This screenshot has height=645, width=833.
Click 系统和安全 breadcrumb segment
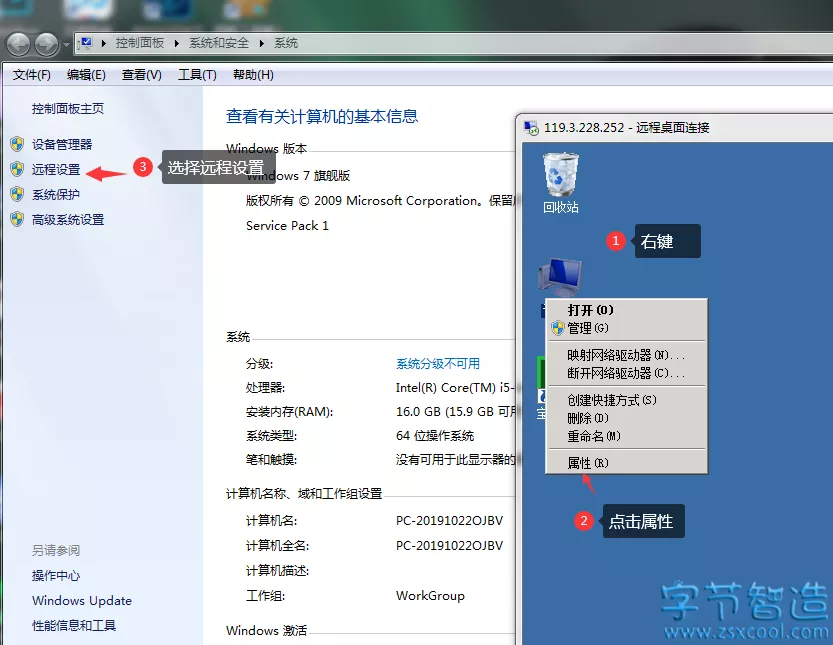tap(219, 43)
